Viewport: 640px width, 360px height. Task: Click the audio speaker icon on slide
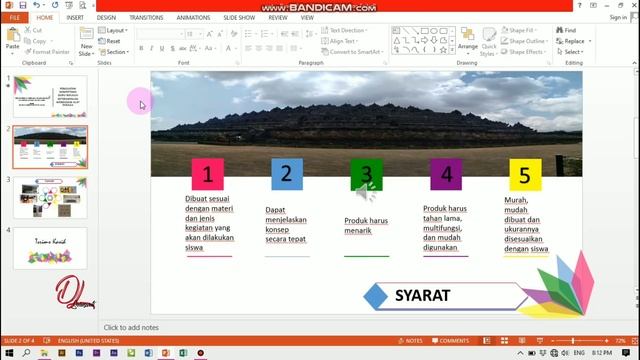point(366,192)
